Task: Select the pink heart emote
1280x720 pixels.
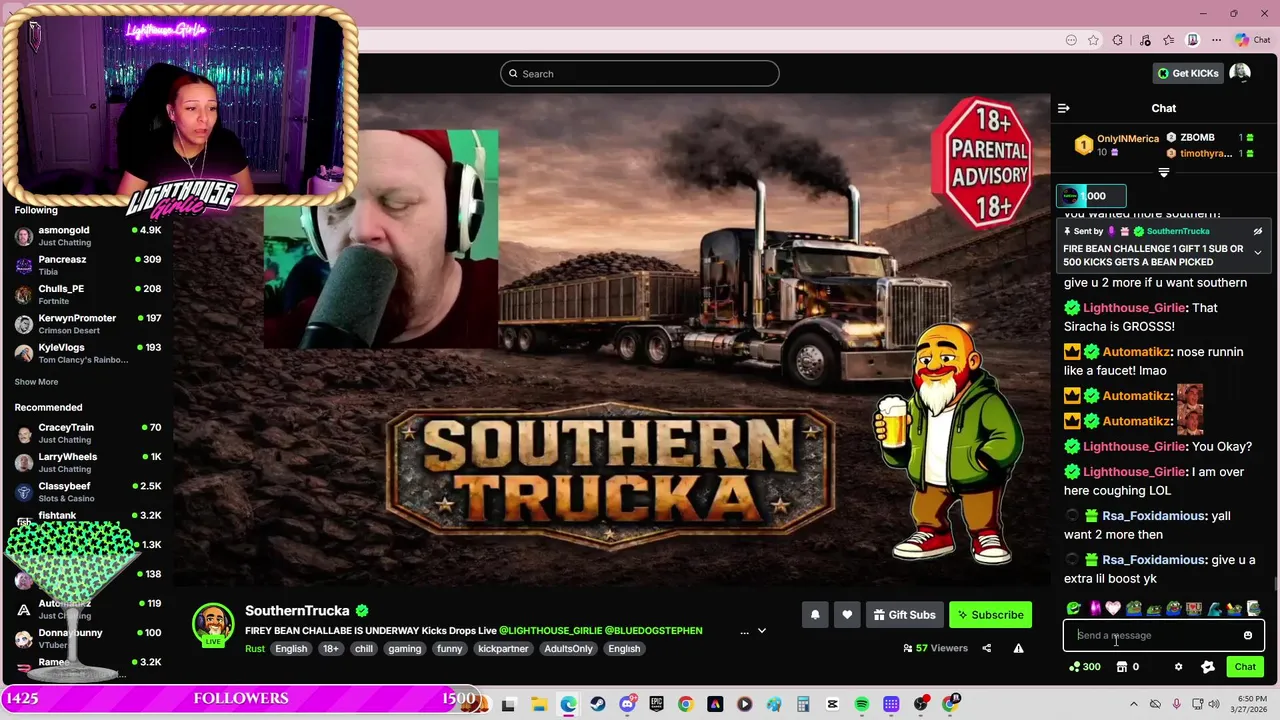Action: [x=1113, y=608]
